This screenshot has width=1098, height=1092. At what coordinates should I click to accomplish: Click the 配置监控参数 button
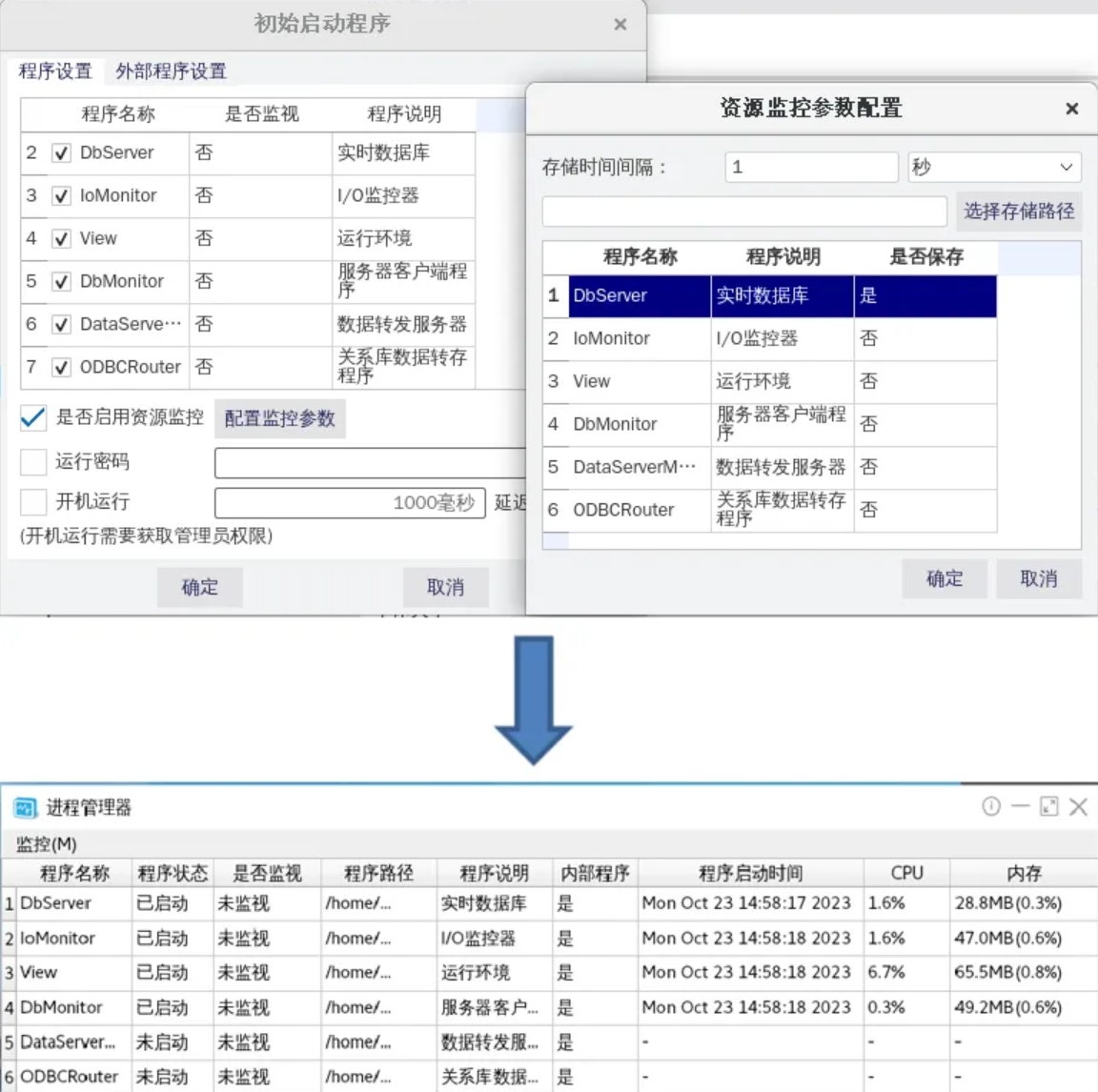(279, 418)
